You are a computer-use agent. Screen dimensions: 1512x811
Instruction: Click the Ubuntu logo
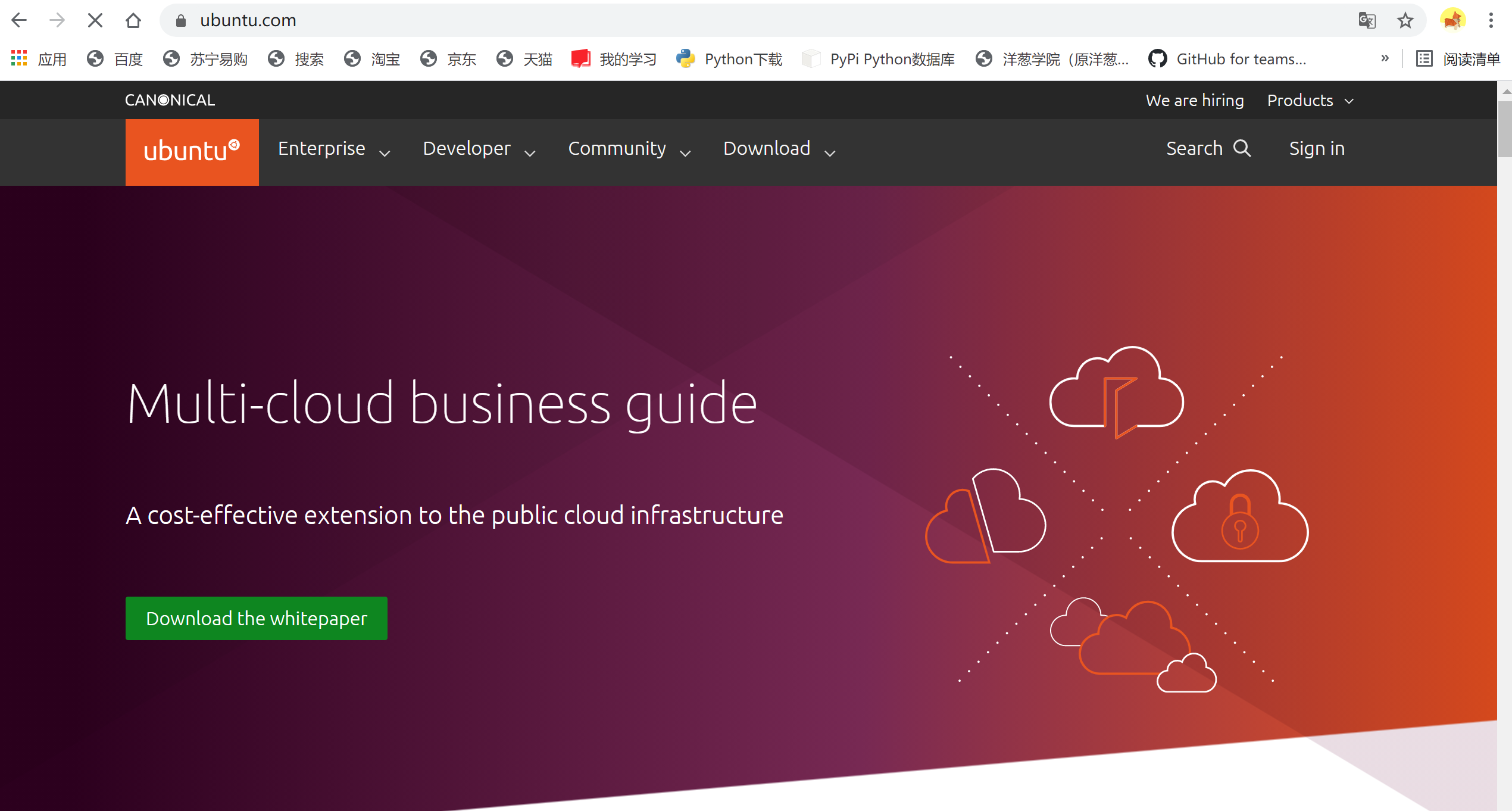coord(192,151)
